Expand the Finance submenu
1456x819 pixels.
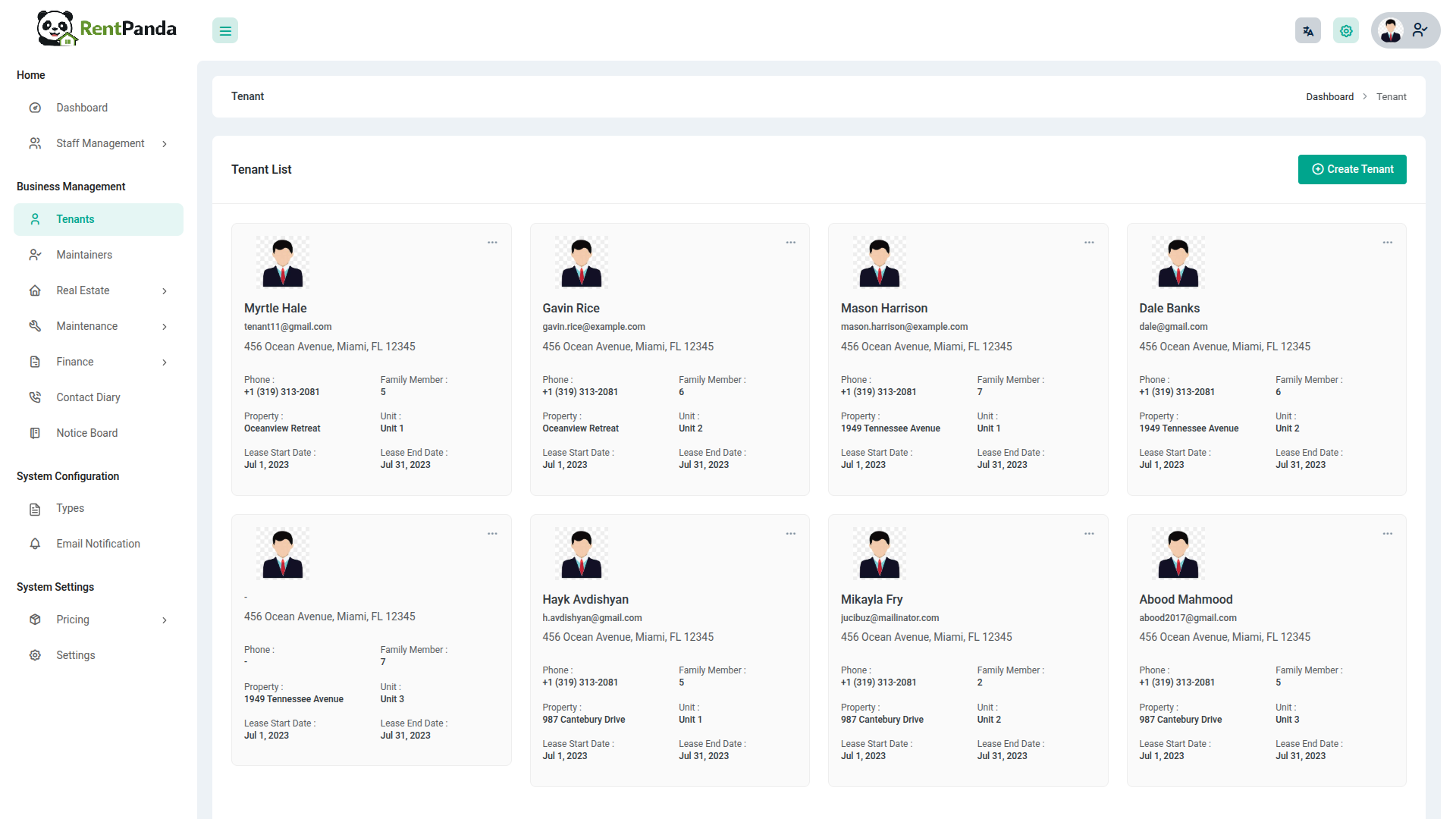(75, 362)
